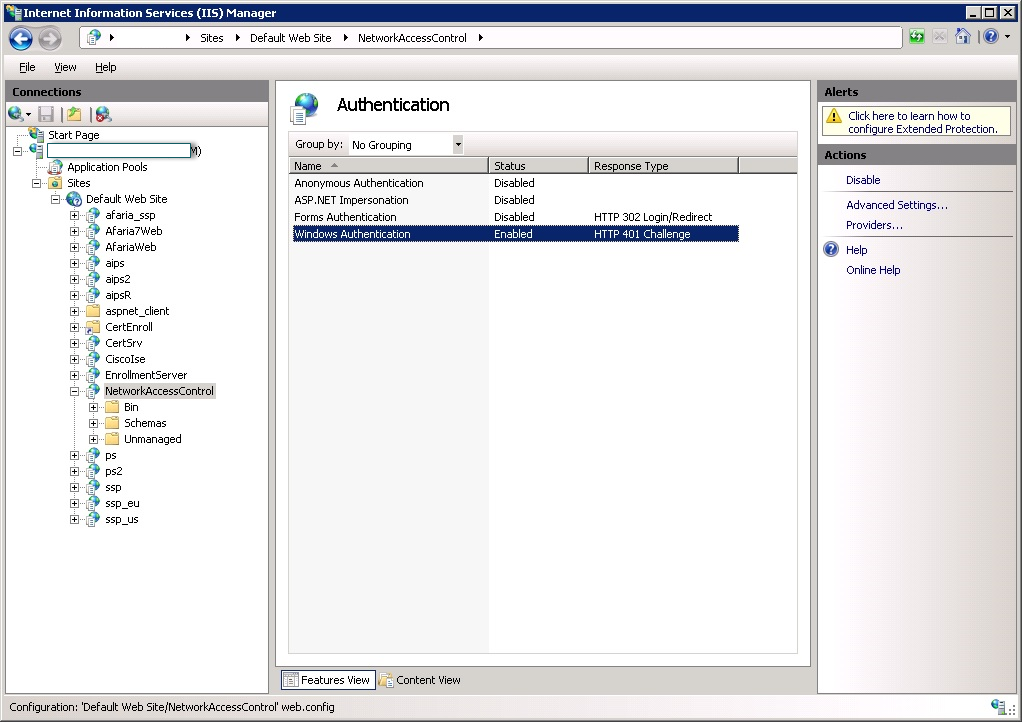The image size is (1022, 722).
Task: Select Anonymous Authentication row
Action: click(516, 183)
